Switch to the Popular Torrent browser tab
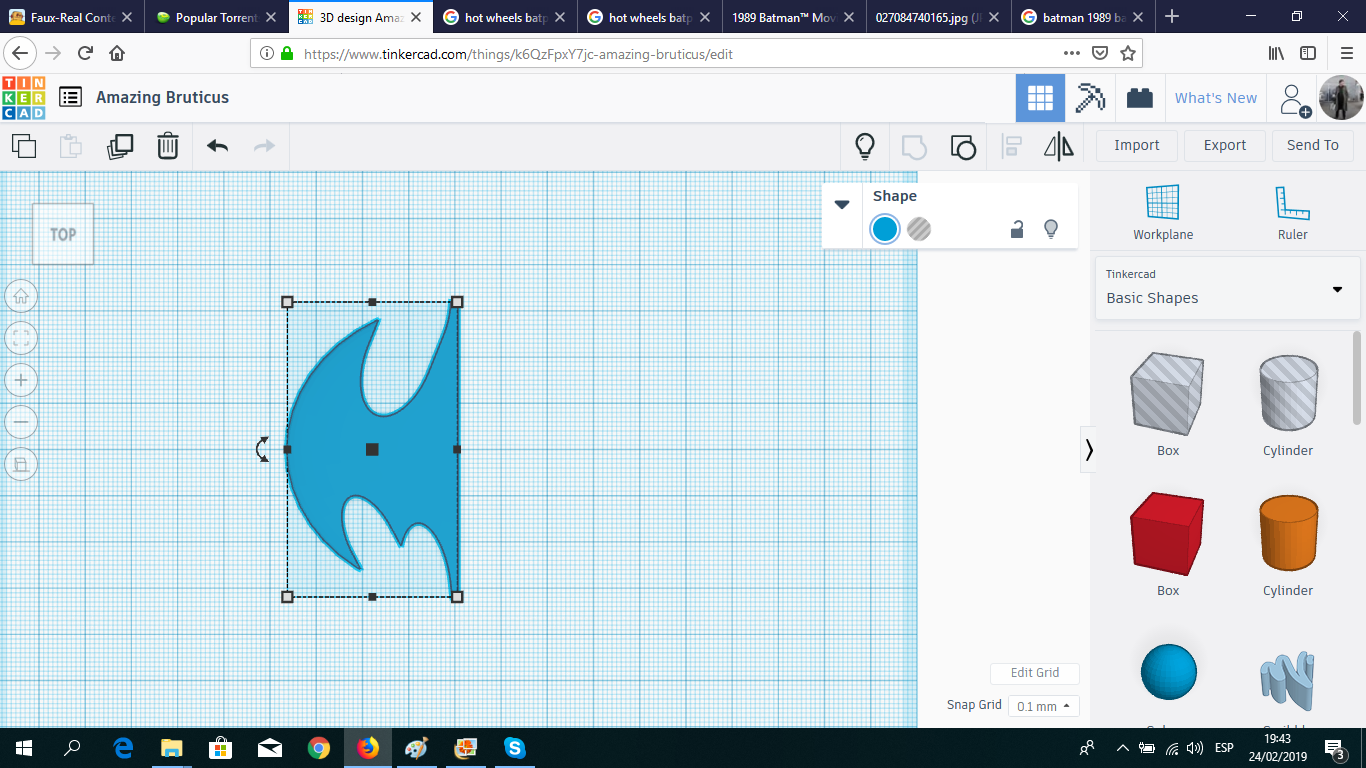This screenshot has width=1366, height=768. pos(216,17)
